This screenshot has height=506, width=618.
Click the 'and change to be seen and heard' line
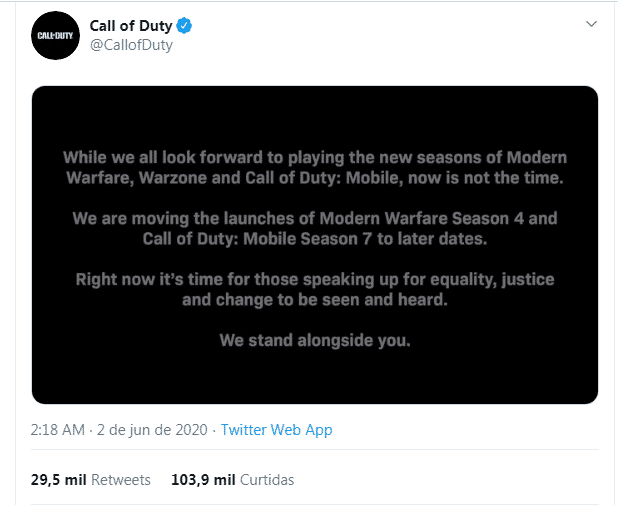[x=315, y=299]
